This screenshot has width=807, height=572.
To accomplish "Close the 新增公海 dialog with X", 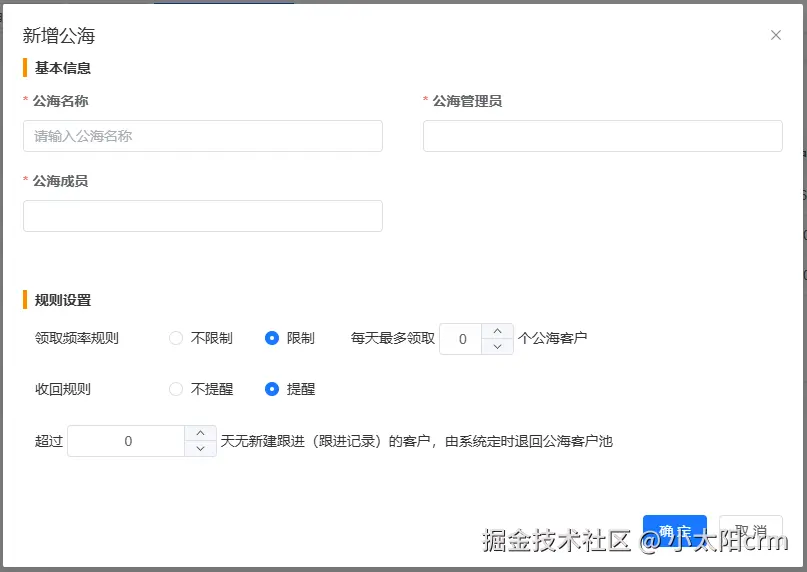I will 776,35.
